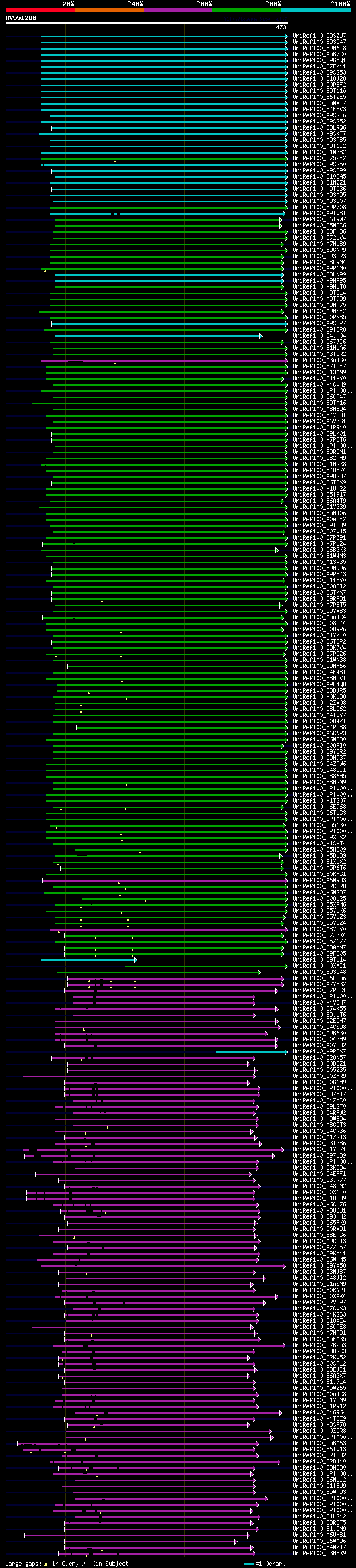Select the AV551208 query name
Viewport: 356px width, 1568px height.
coord(21,18)
